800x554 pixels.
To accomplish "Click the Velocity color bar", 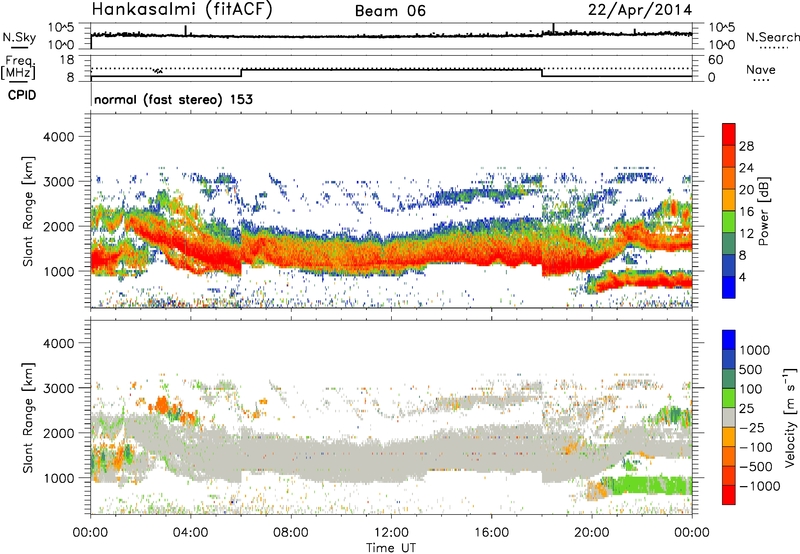I will click(x=729, y=417).
